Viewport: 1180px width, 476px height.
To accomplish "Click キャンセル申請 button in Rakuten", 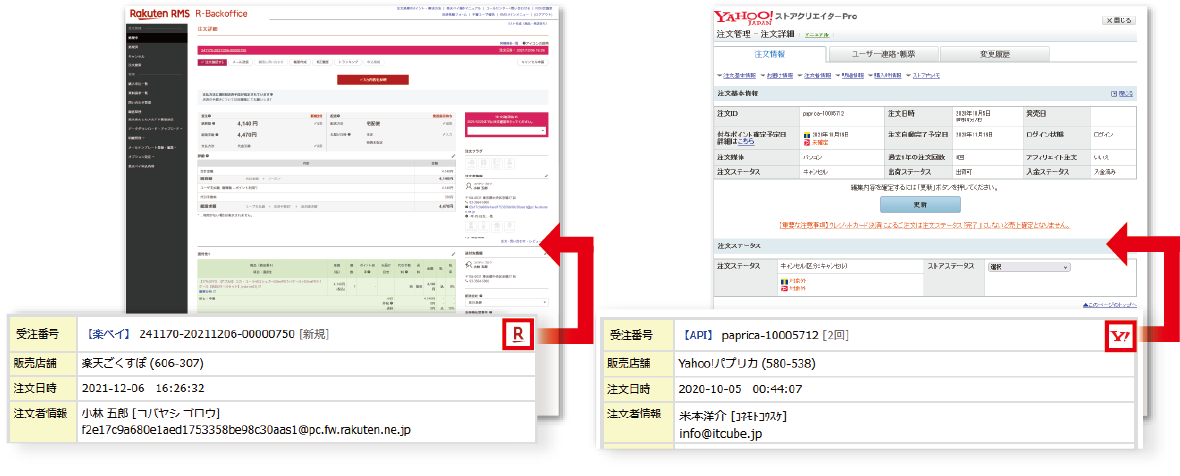I will [x=531, y=62].
